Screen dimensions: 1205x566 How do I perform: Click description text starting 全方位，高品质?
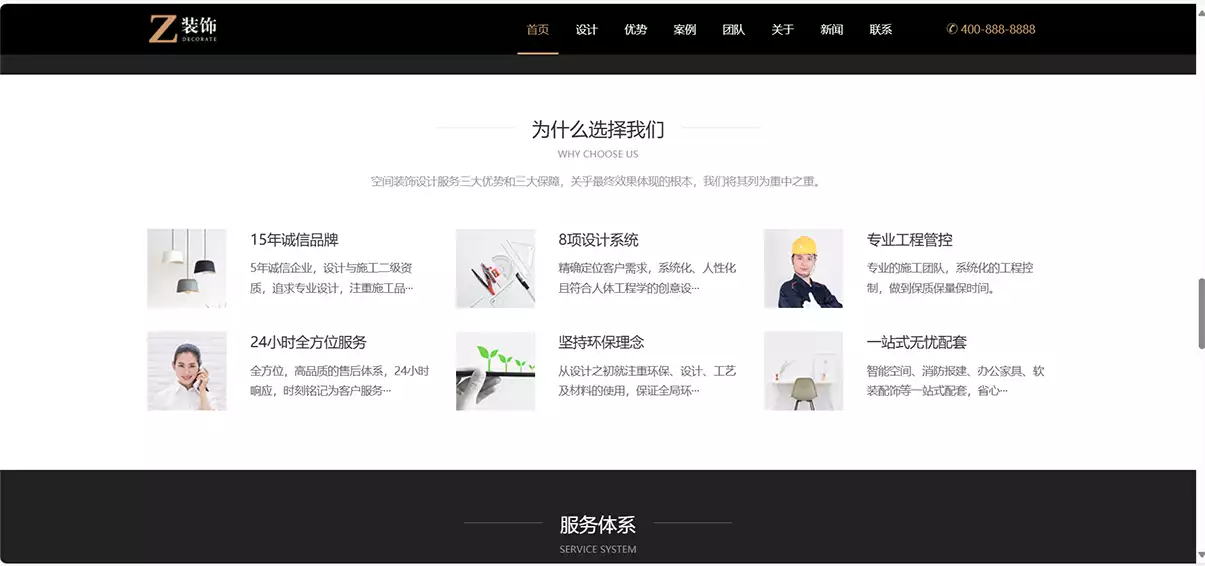[339, 380]
